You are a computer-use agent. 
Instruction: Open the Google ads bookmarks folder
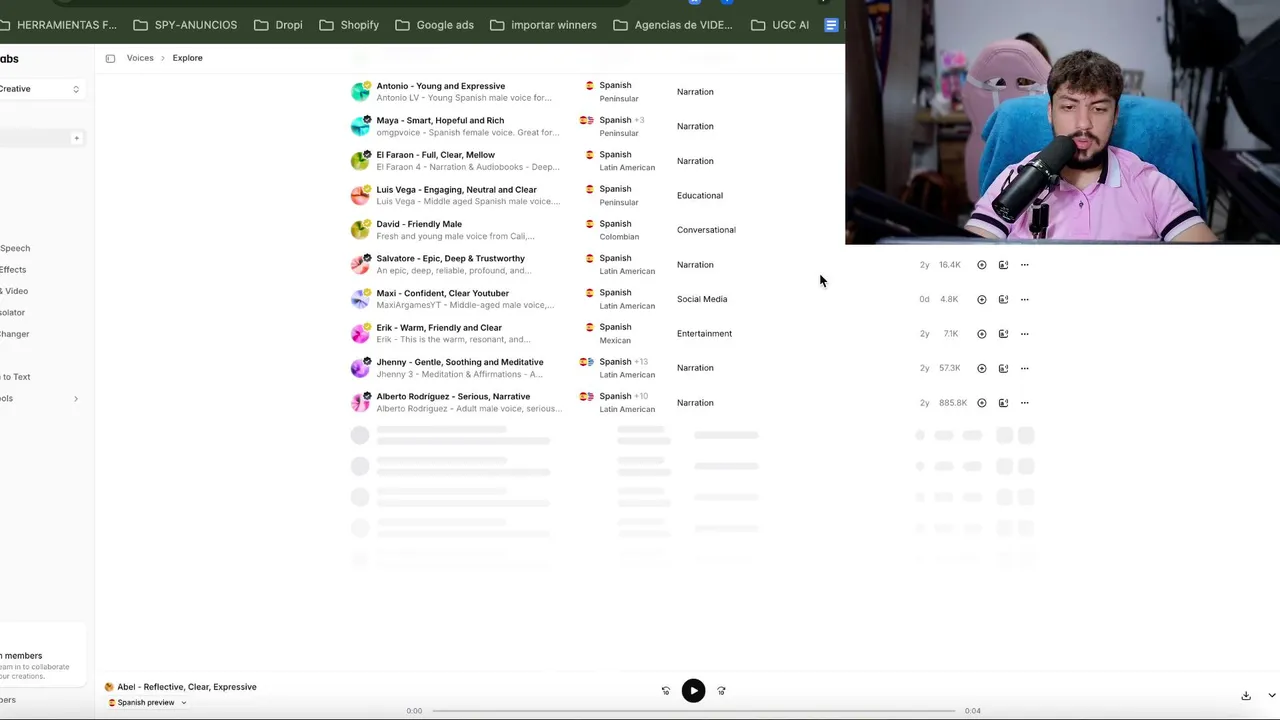434,25
